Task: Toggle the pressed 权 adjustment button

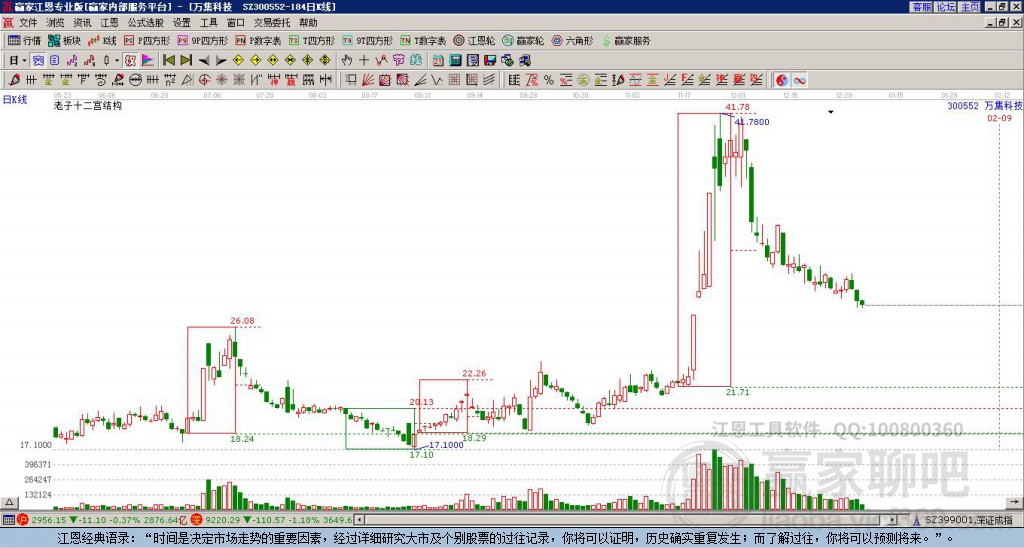Action: (130, 60)
